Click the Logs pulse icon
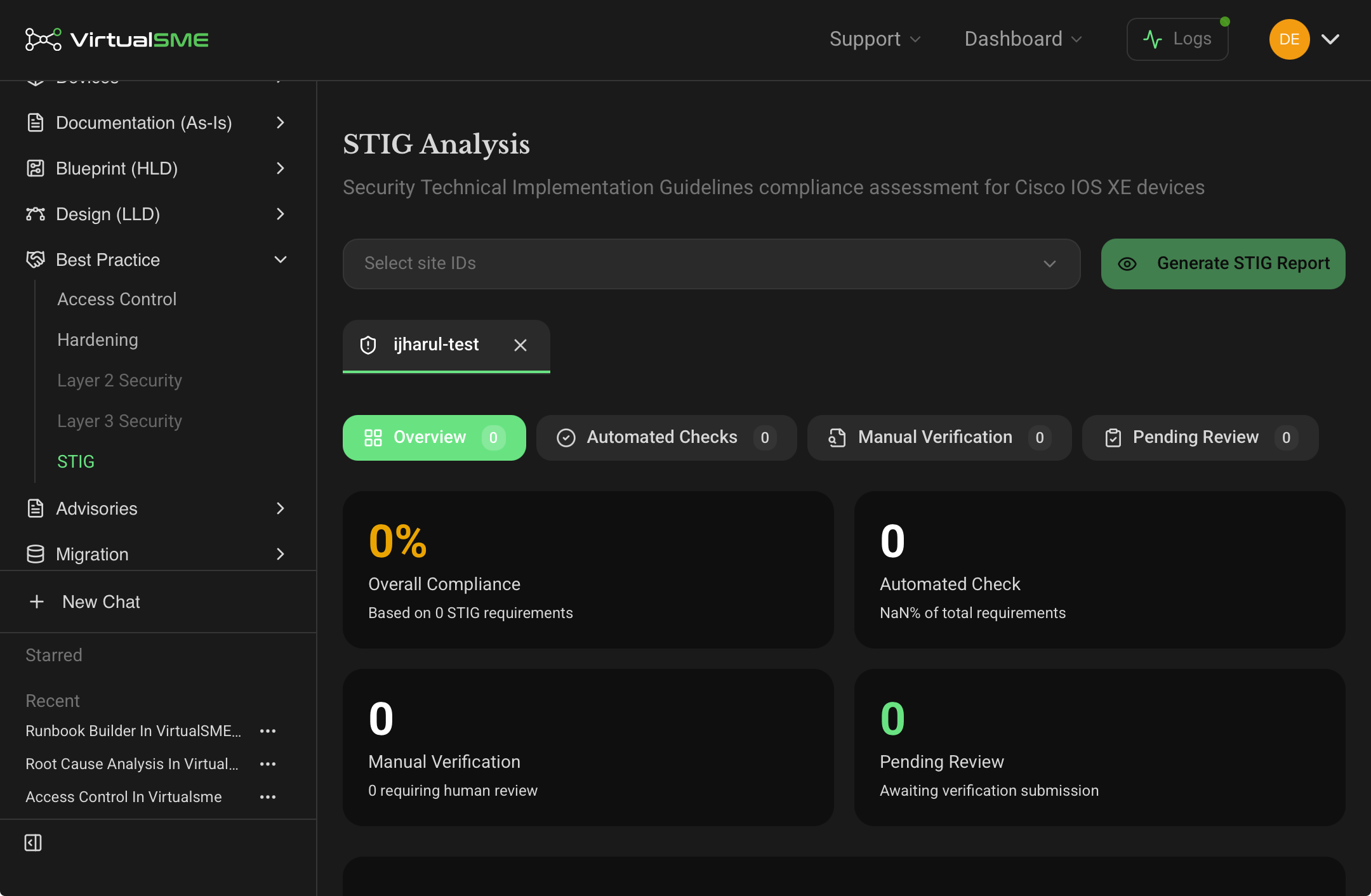The image size is (1371, 896). pos(1153,39)
